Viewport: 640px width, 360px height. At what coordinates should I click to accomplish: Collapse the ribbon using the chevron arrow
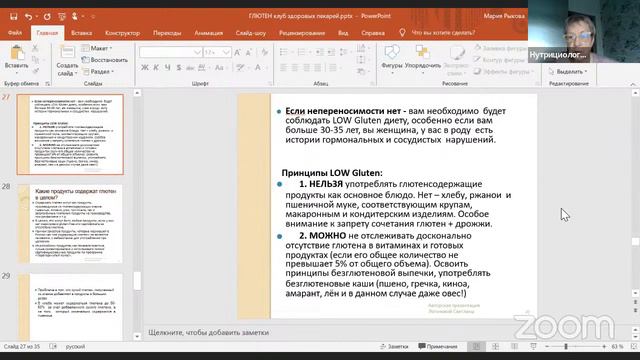click(x=633, y=84)
